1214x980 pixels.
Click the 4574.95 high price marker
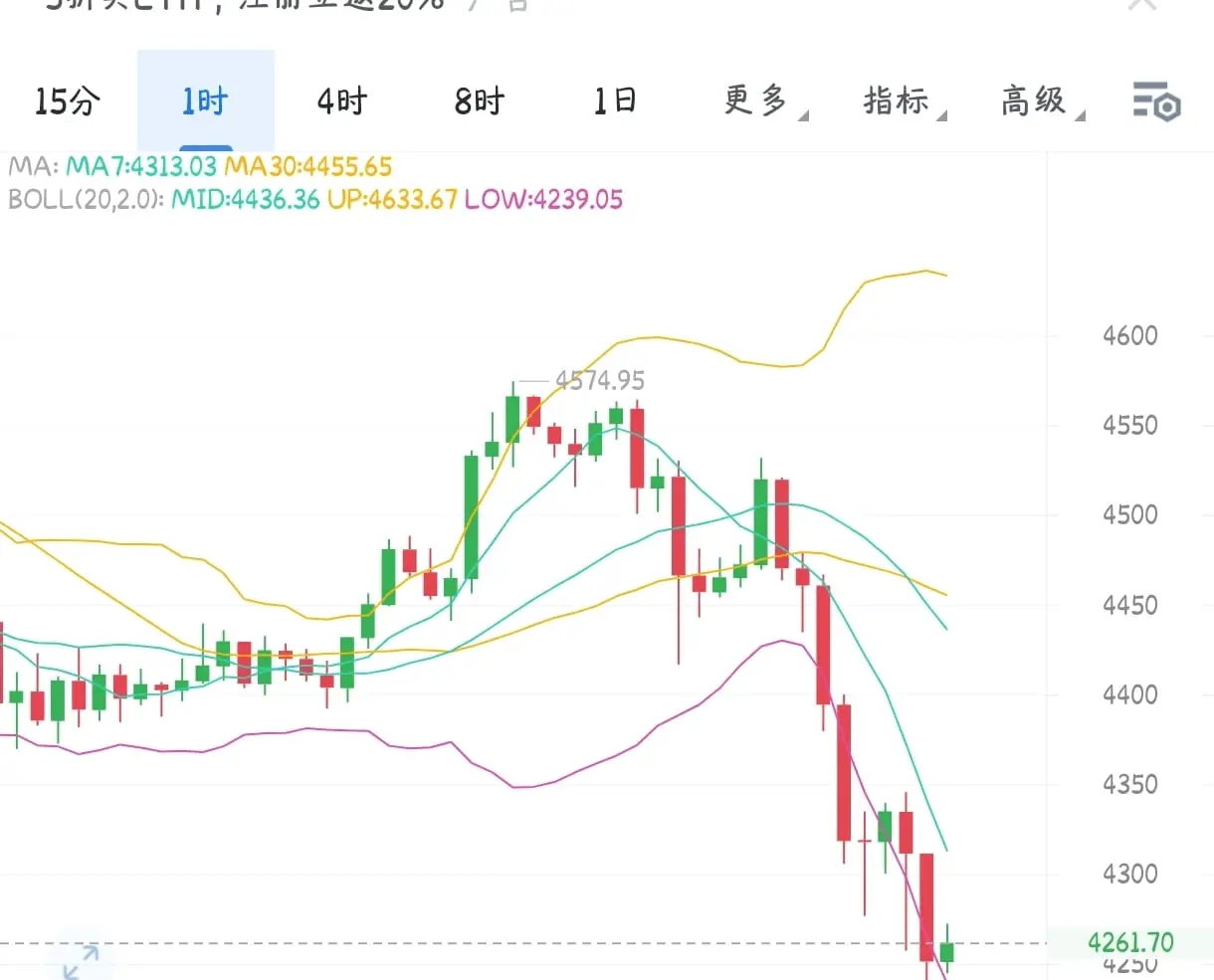point(600,380)
